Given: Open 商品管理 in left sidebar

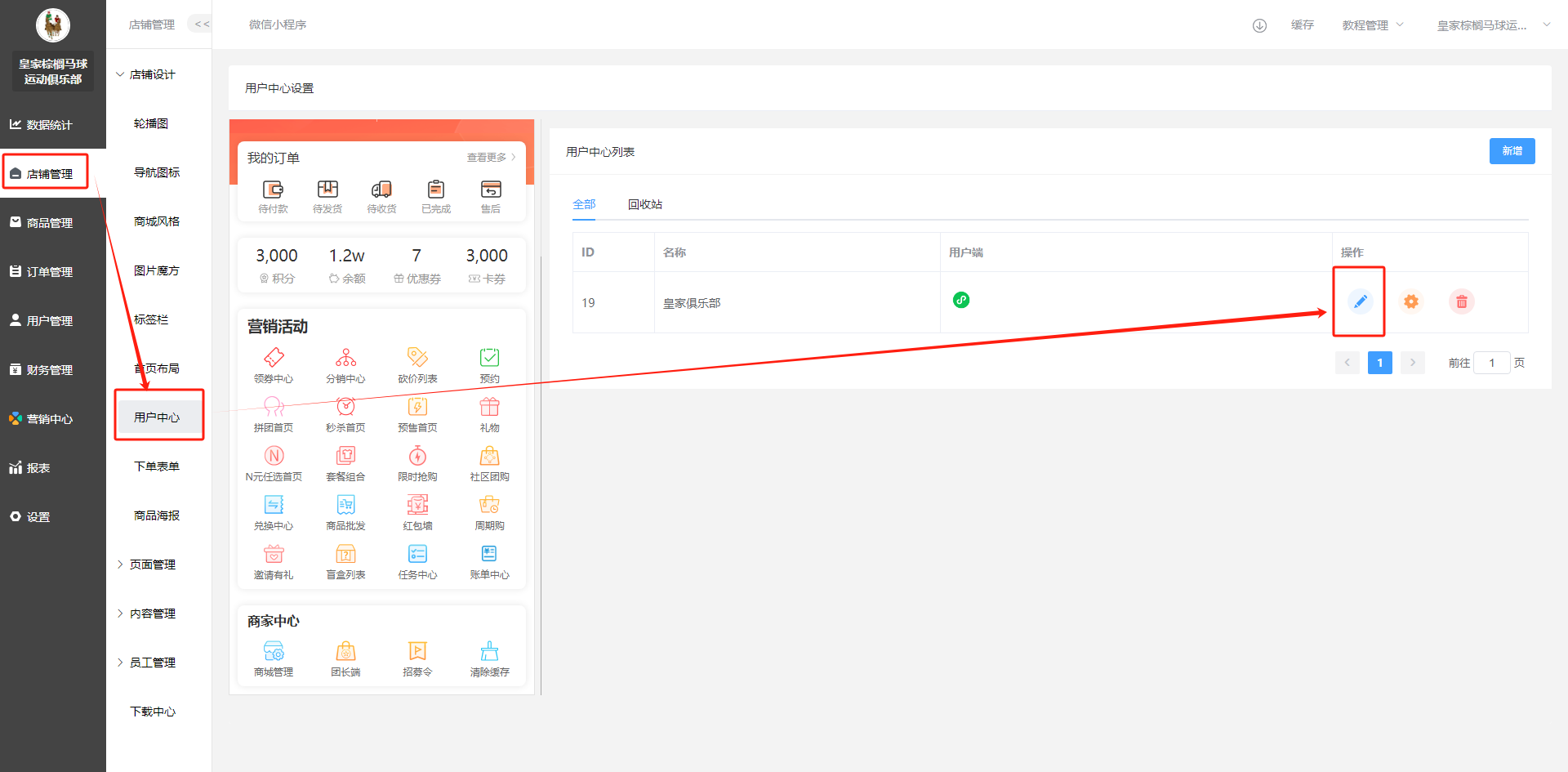Looking at the screenshot, I should [x=50, y=223].
